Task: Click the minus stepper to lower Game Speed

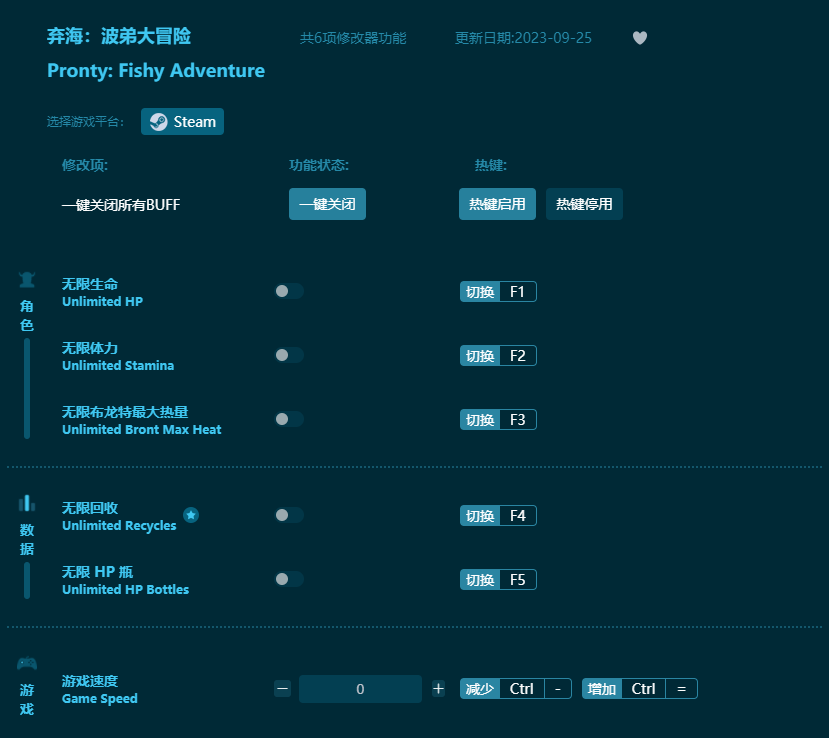Action: point(282,688)
